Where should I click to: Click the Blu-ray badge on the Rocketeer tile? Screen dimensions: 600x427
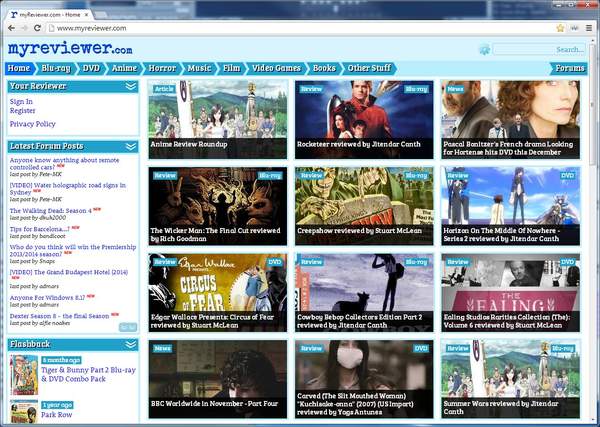416,89
